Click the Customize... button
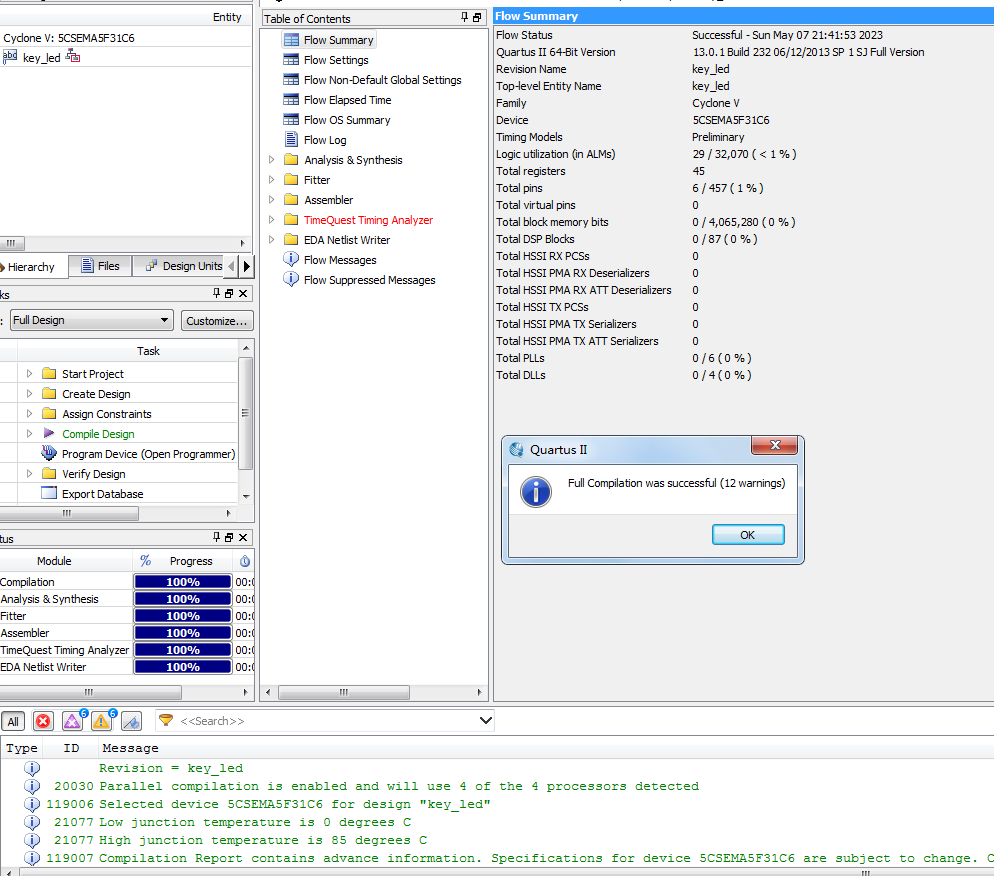 pyautogui.click(x=216, y=321)
